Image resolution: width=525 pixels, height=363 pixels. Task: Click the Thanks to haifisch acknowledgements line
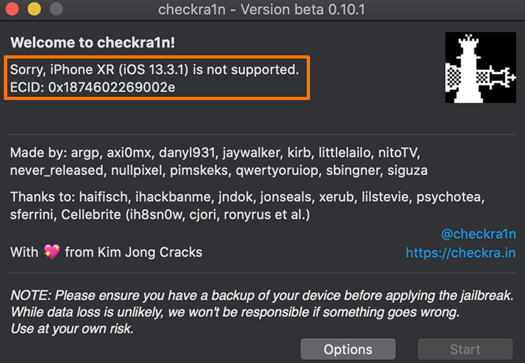[x=247, y=197]
